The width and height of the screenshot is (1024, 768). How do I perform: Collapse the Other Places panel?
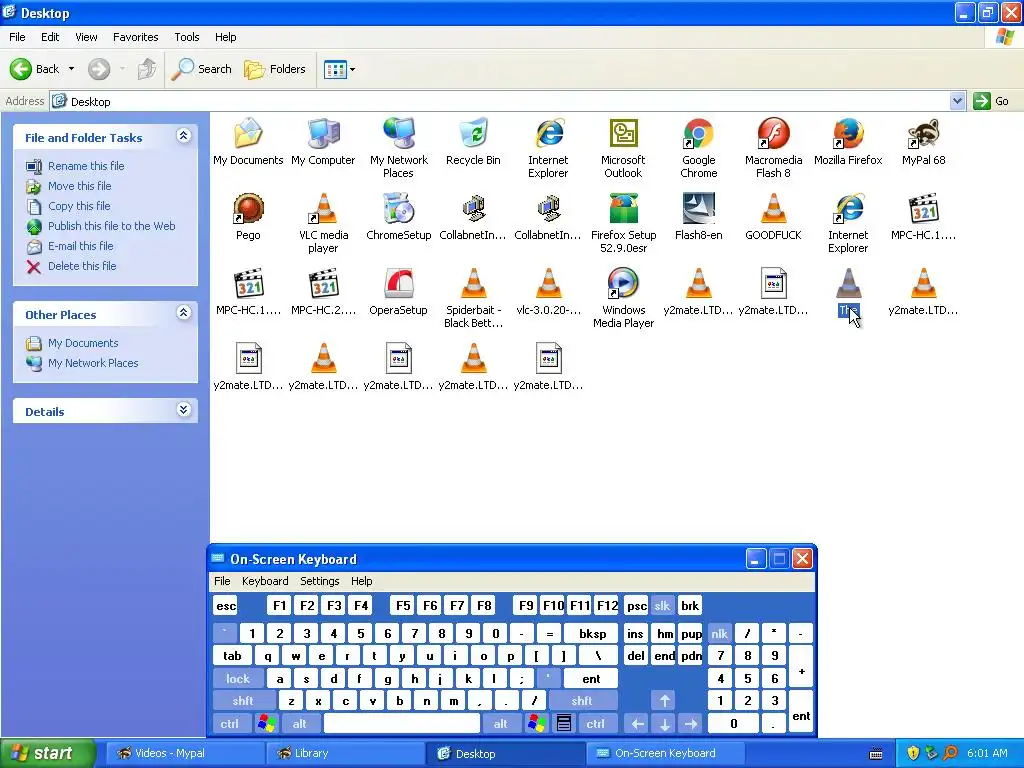pyautogui.click(x=184, y=313)
